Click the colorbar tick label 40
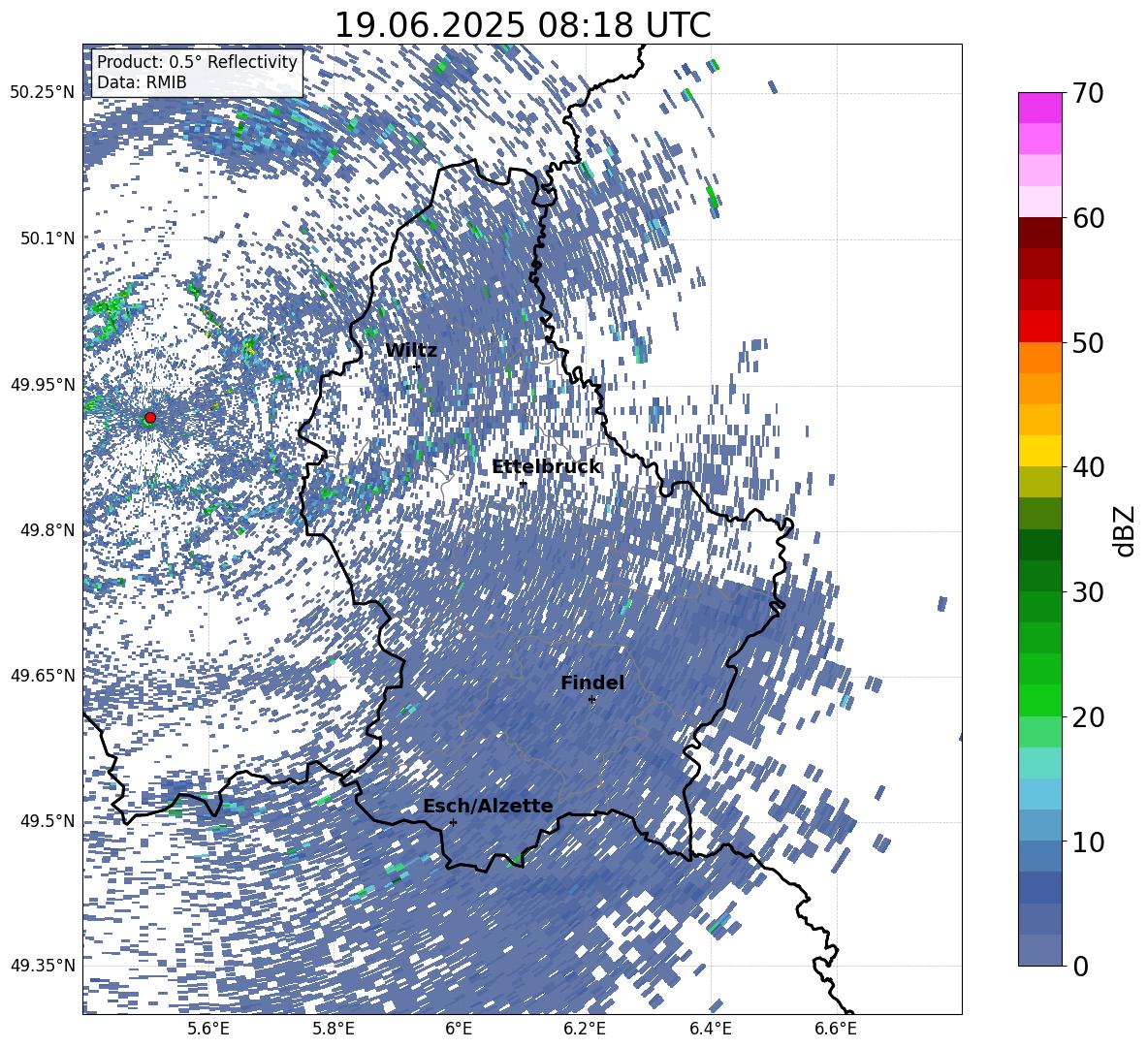The height and width of the screenshot is (1048, 1148). click(1089, 467)
